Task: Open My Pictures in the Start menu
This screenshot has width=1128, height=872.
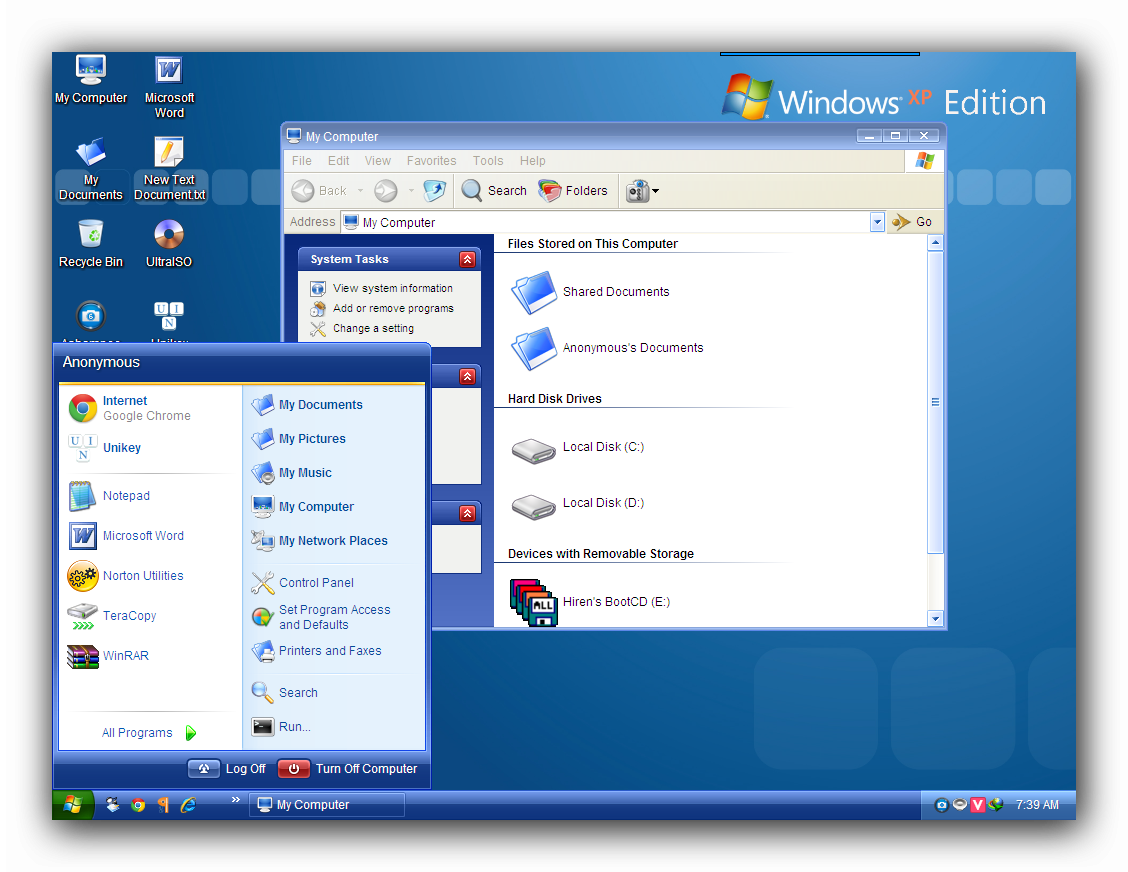Action: [299, 439]
